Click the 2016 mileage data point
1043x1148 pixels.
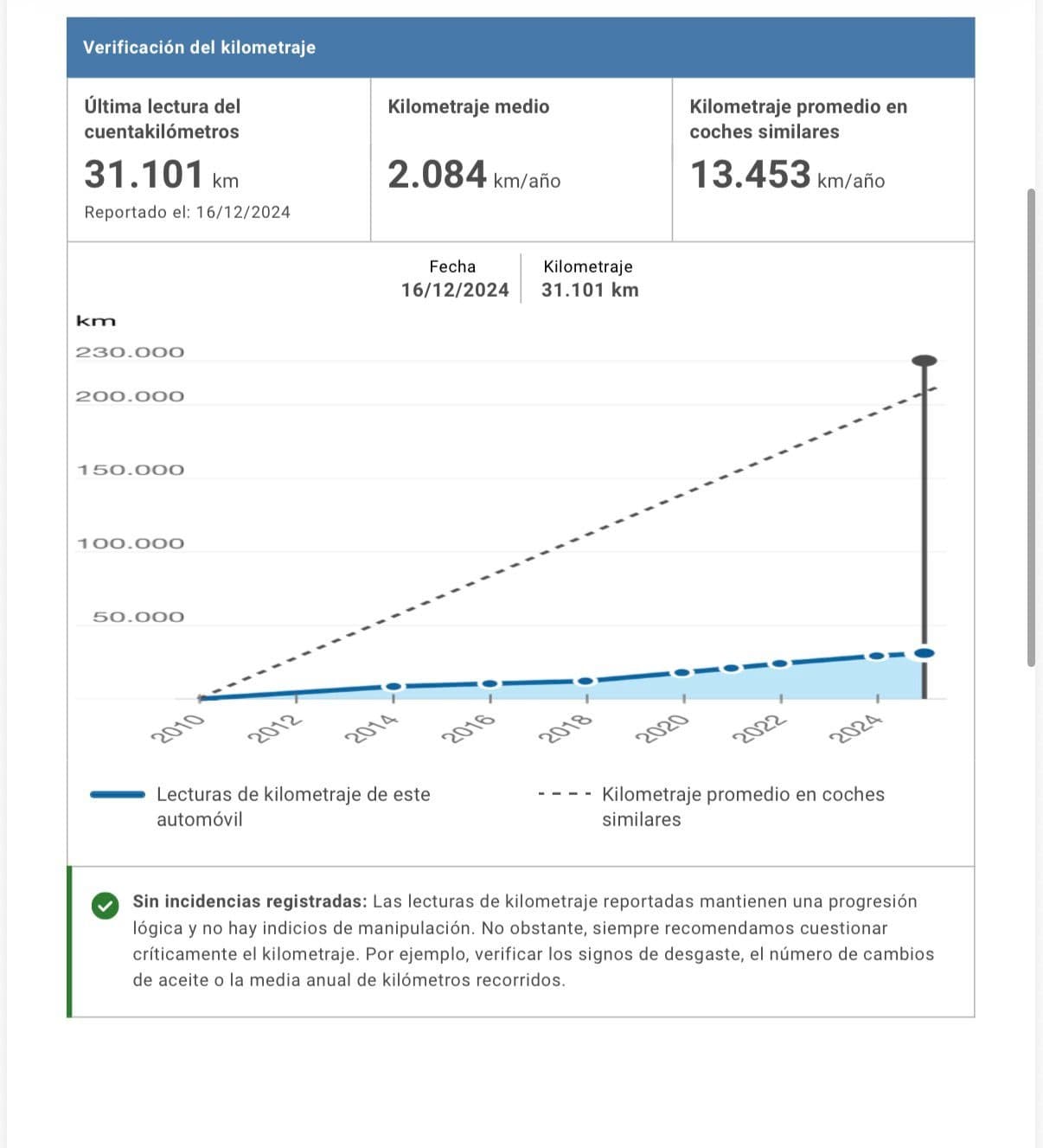click(x=490, y=683)
